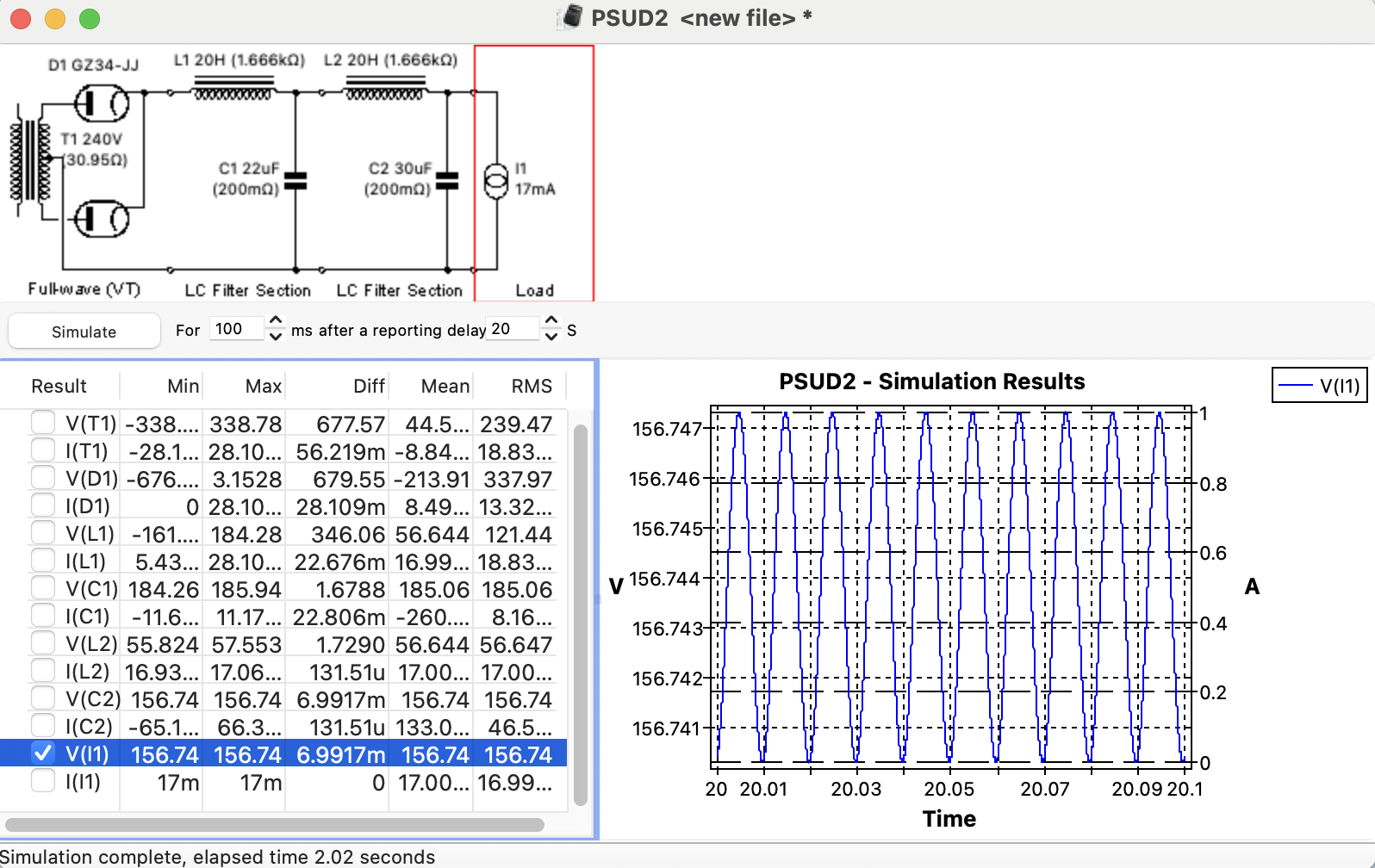Click the results table horizontal scrollbar
Image resolution: width=1375 pixels, height=868 pixels.
[276, 825]
